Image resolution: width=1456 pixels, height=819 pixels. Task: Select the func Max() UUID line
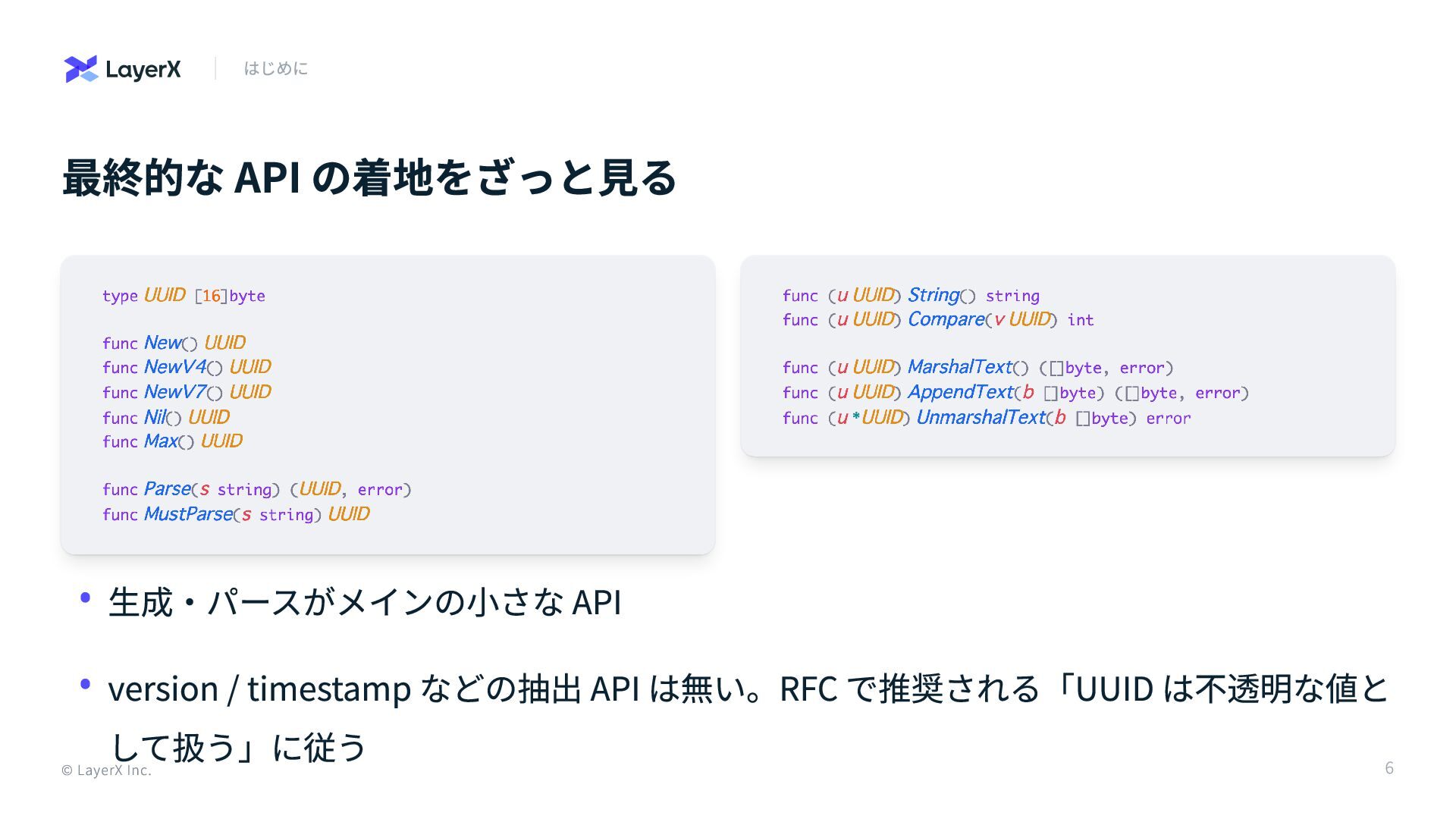pyautogui.click(x=172, y=441)
